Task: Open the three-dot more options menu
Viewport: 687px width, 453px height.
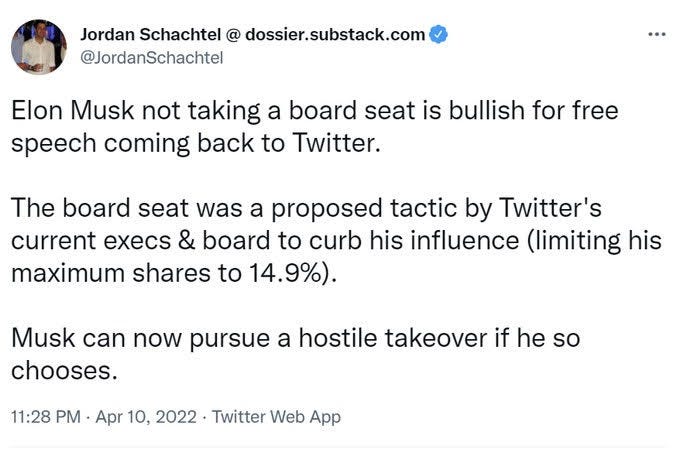Action: coord(657,34)
